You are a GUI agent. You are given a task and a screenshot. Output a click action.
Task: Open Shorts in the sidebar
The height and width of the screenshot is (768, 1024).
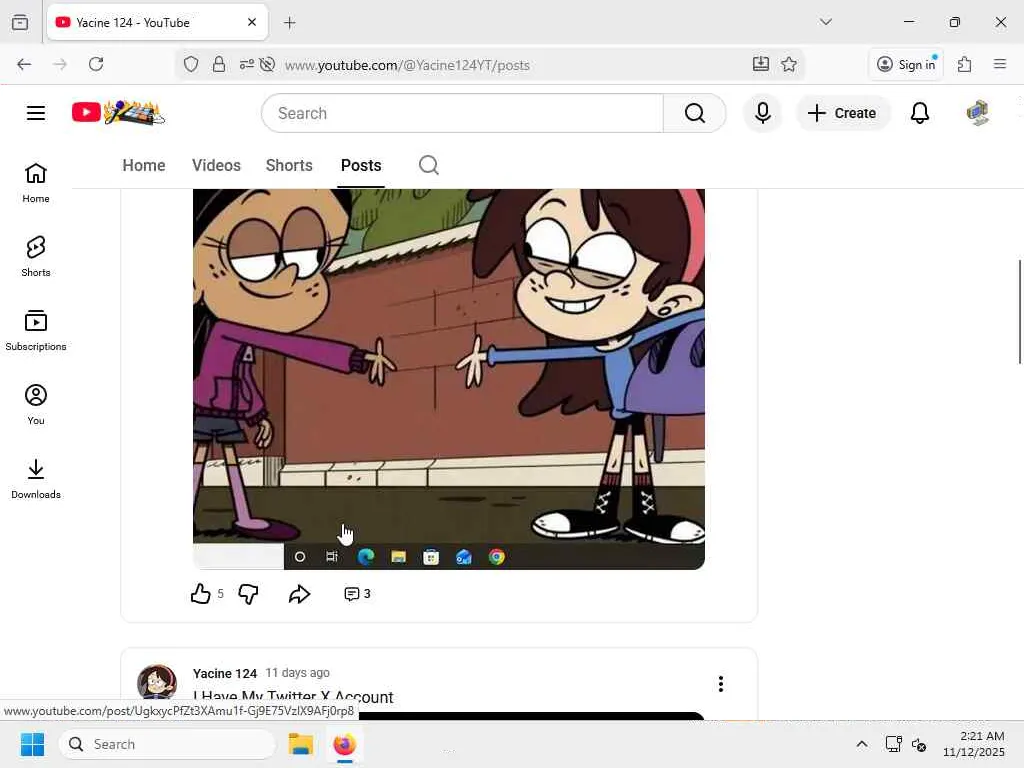coord(36,257)
